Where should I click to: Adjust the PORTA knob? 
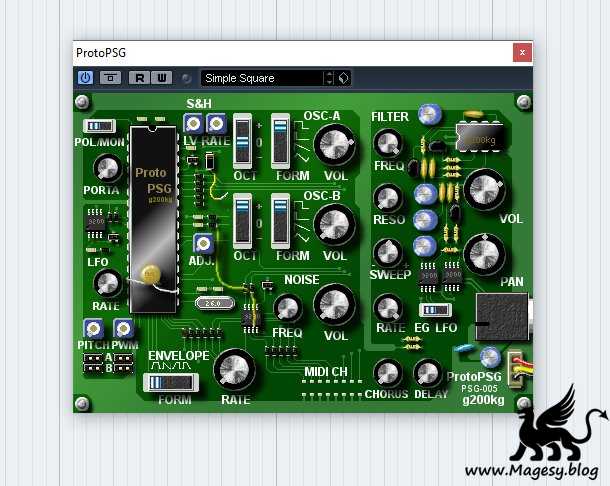[x=107, y=168]
